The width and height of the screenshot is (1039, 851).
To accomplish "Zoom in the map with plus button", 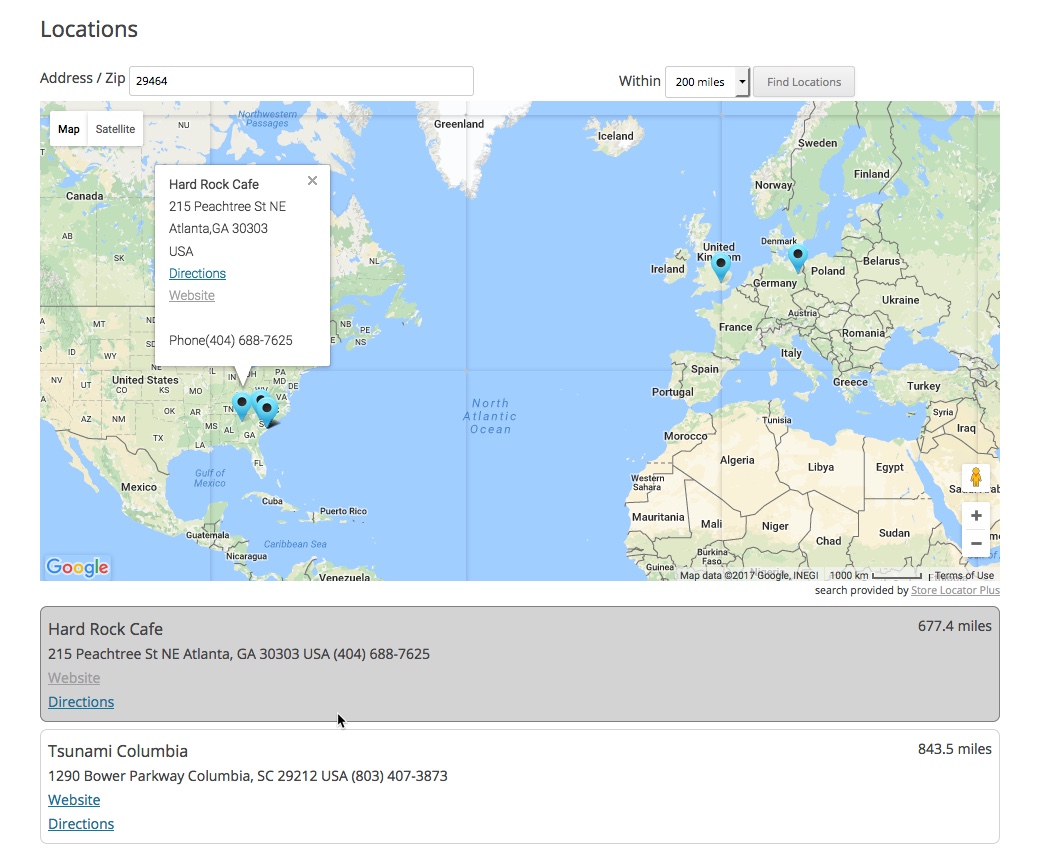I will point(976,516).
